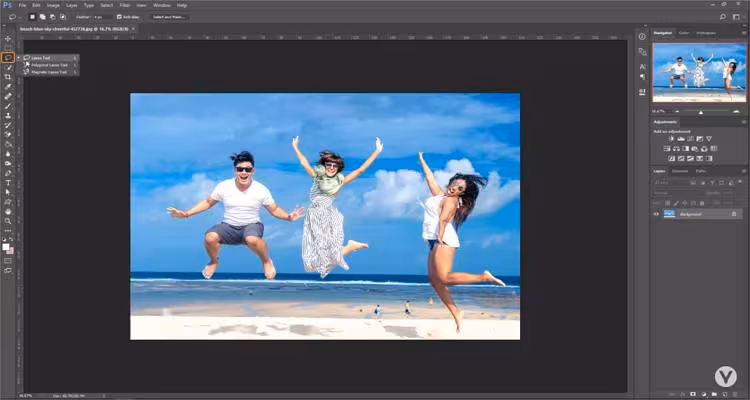This screenshot has width=750, height=400.
Task: Switch to the Layers tab
Action: [659, 171]
